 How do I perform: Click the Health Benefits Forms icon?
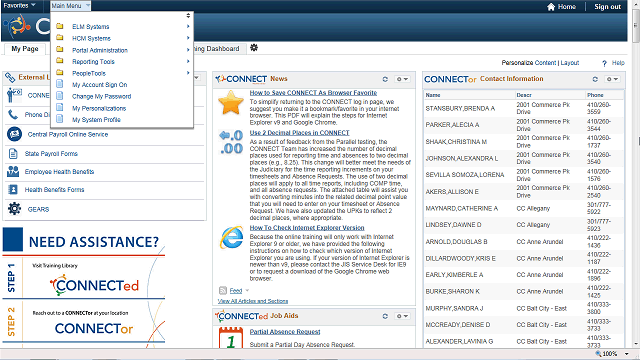(13, 189)
